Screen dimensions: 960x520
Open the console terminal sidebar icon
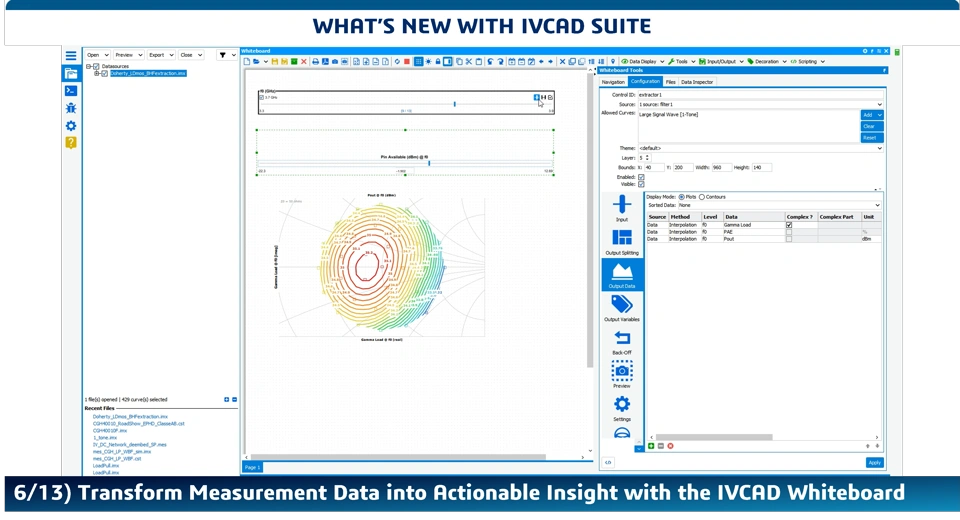[x=71, y=91]
